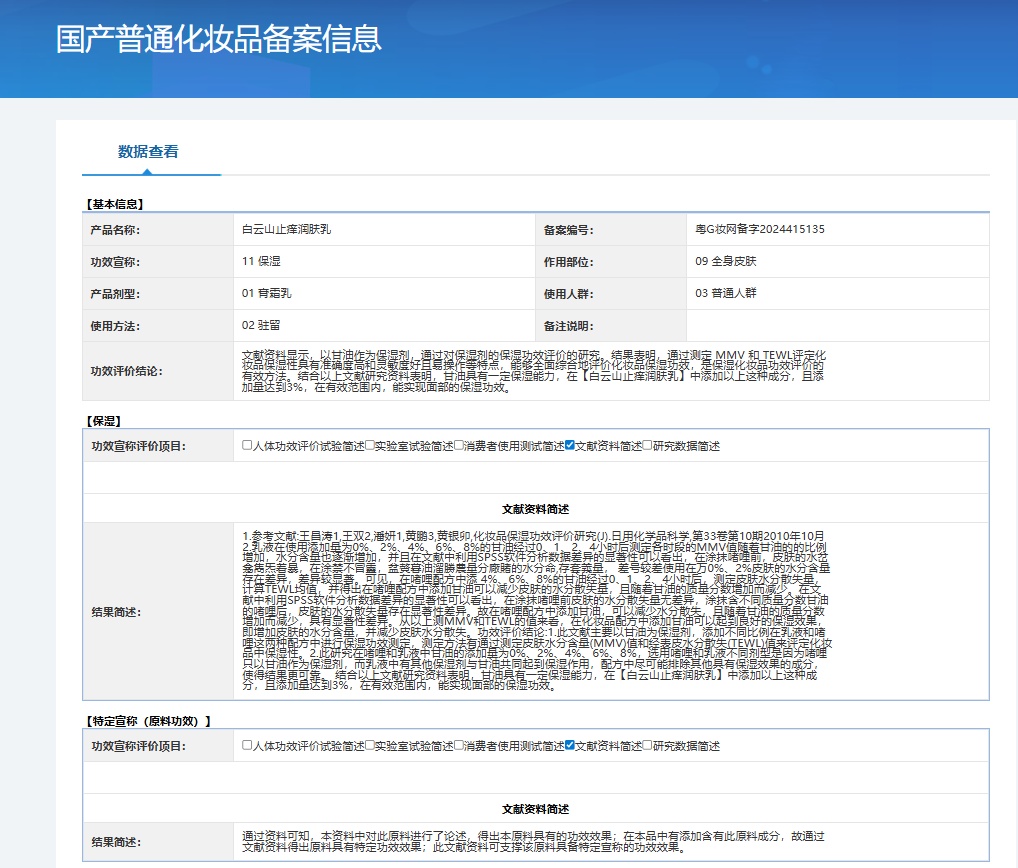
Task: Click the value 11 保湿
Action: [x=261, y=261]
